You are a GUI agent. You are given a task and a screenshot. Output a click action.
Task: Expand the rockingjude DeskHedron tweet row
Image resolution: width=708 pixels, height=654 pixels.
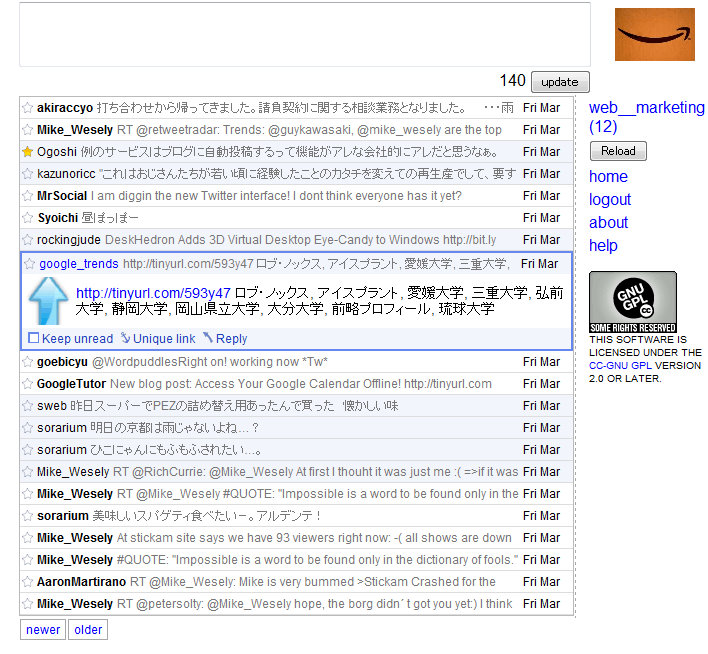pos(297,240)
